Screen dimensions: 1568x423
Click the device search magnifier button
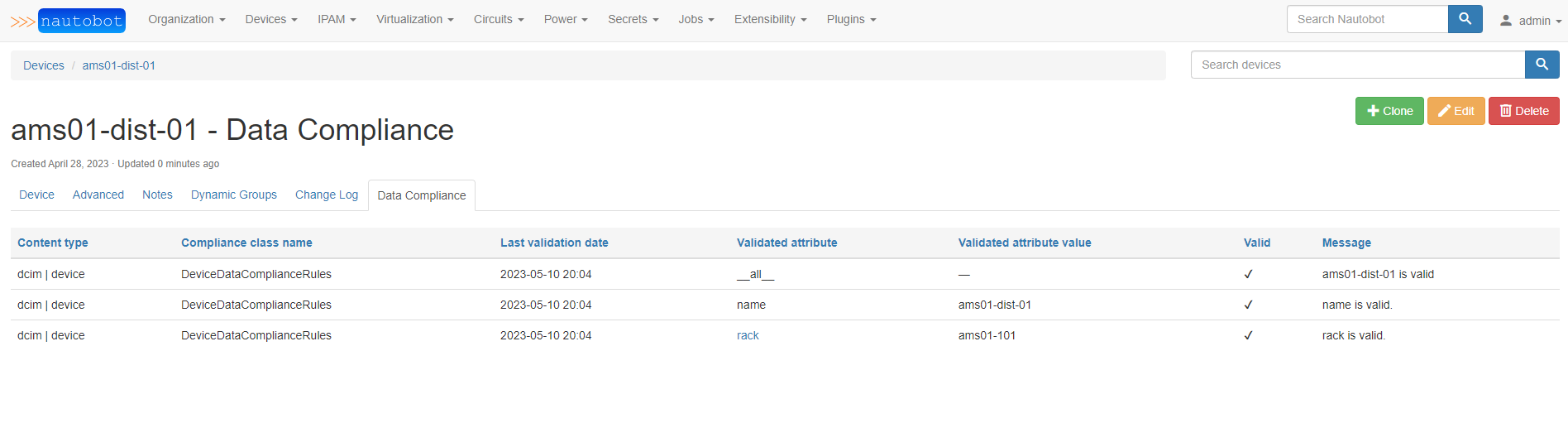(1542, 65)
